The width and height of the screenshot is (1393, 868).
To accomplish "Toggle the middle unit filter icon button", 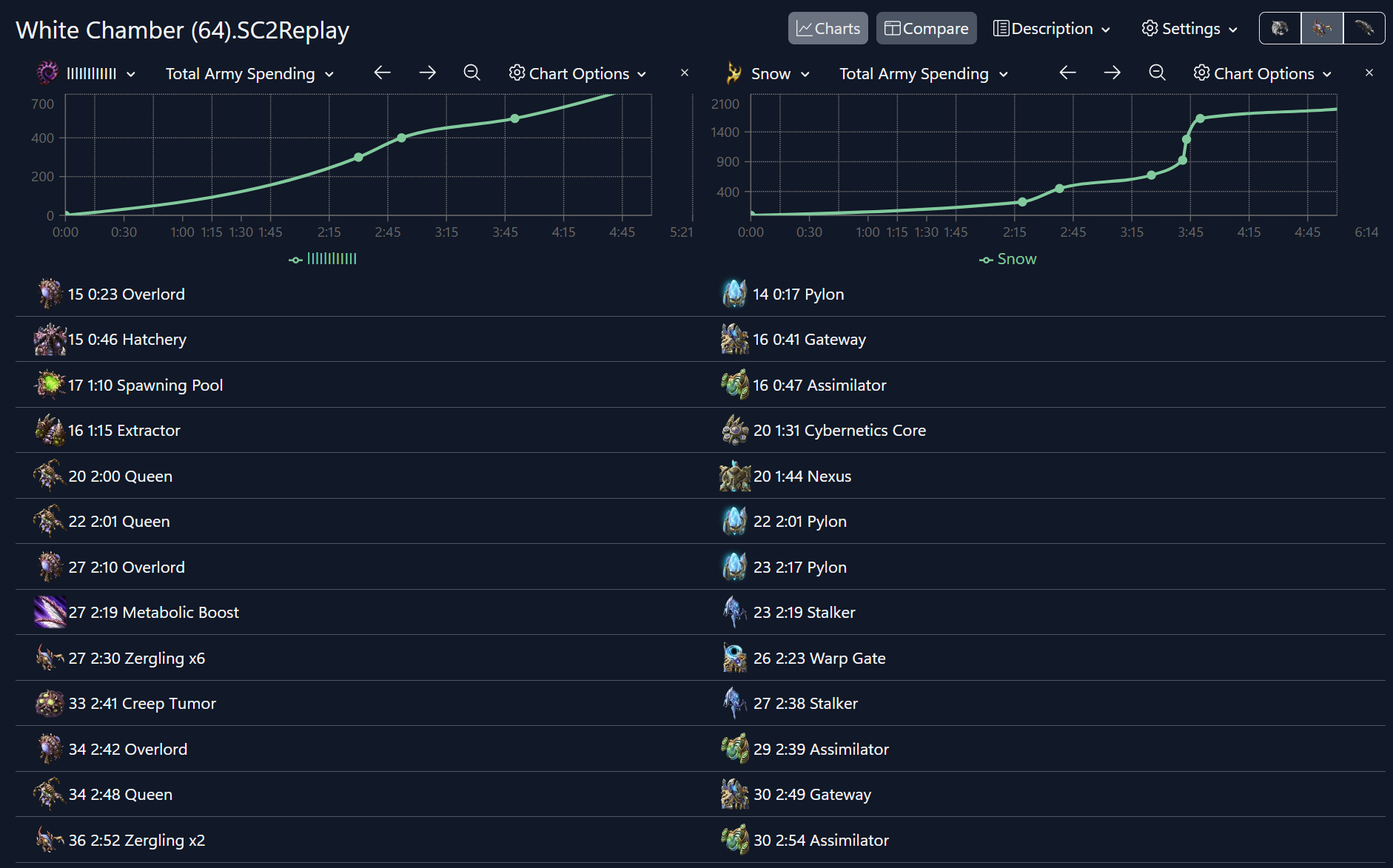I will (x=1321, y=28).
